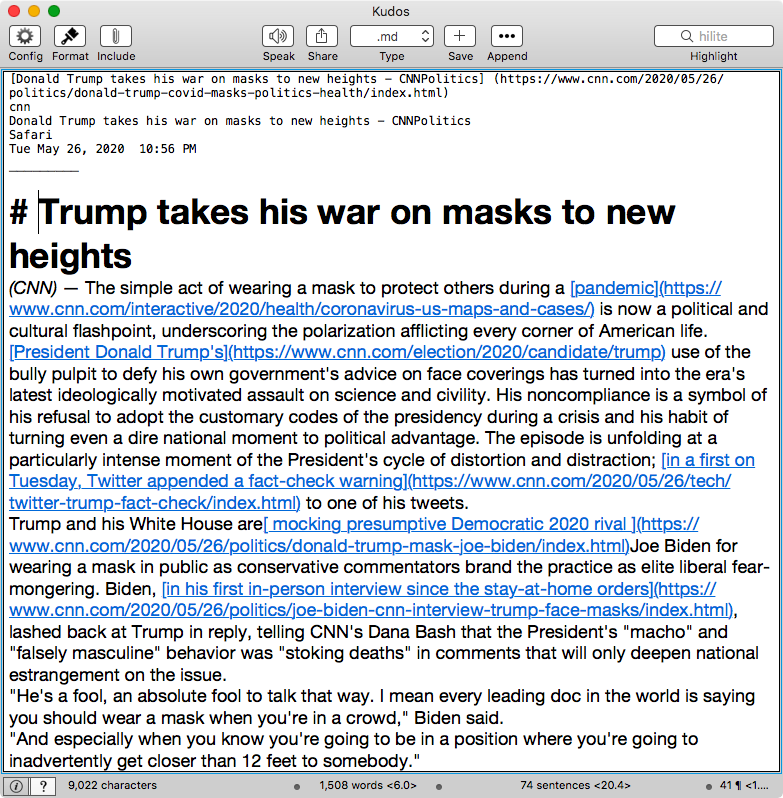Open the Share toolbar button
This screenshot has height=798, width=783.
(x=322, y=36)
